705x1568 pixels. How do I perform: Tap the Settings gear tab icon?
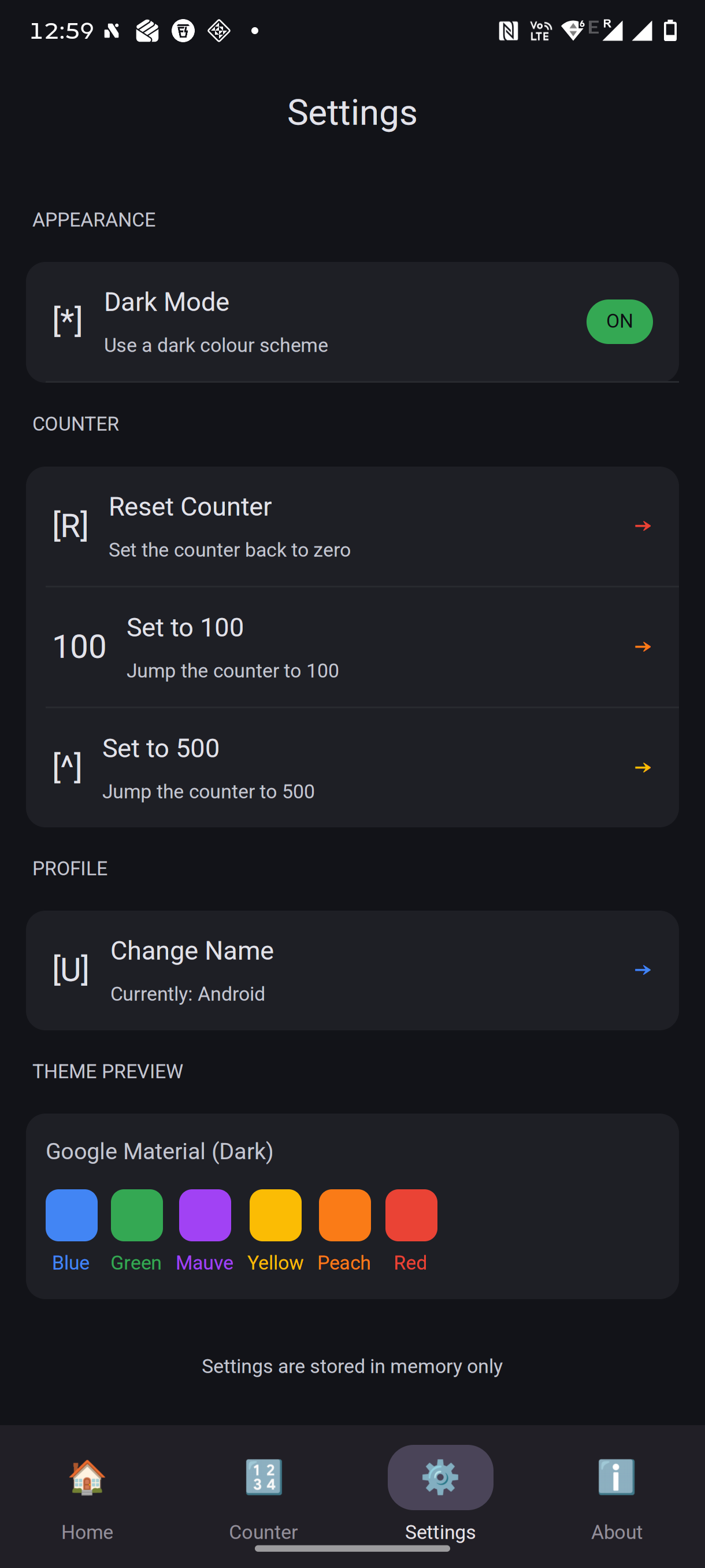pos(440,1477)
